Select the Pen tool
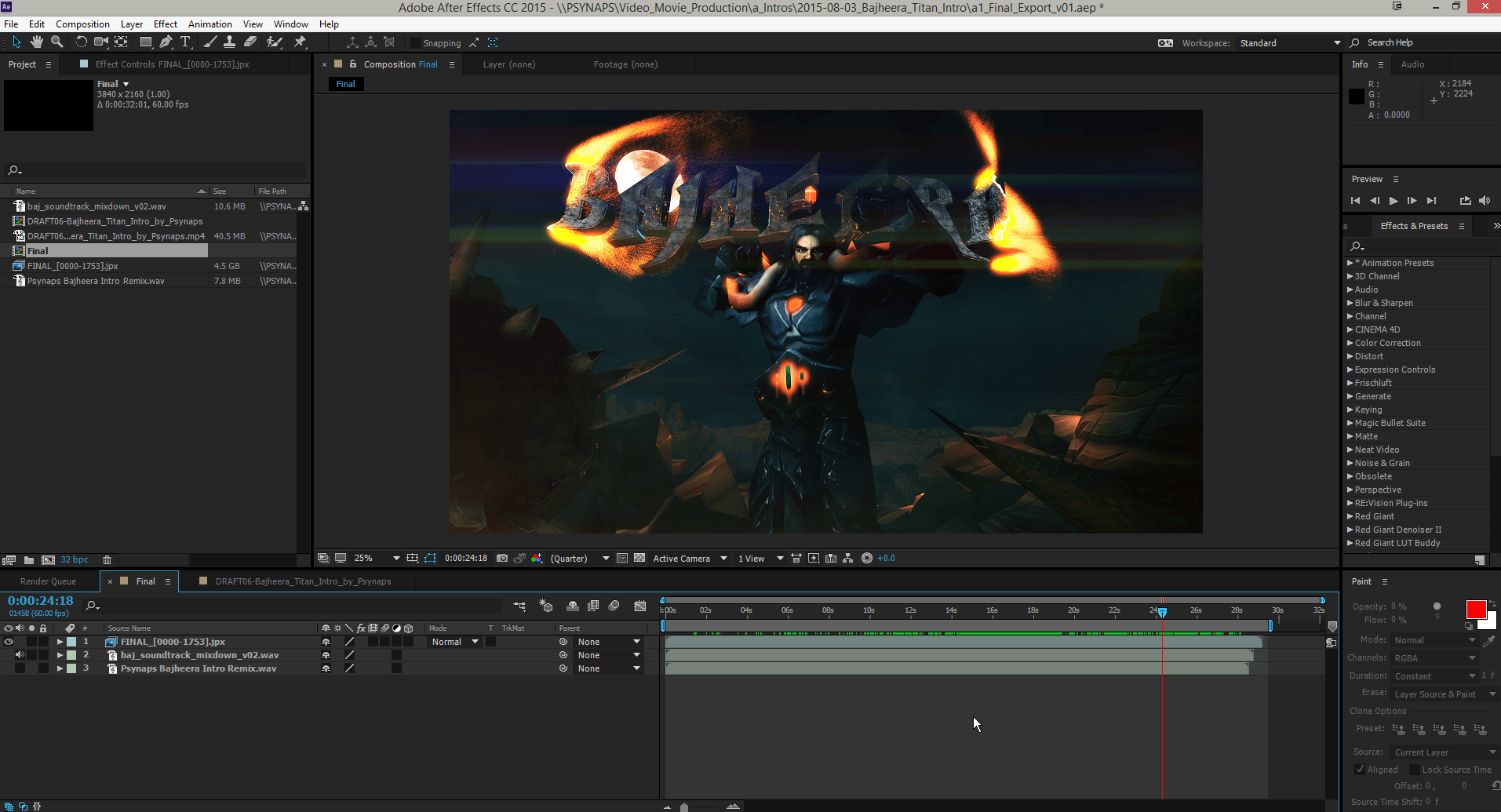 coord(166,42)
